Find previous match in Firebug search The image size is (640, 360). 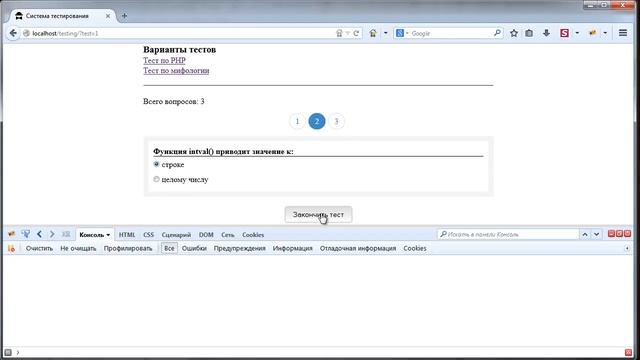coord(585,234)
